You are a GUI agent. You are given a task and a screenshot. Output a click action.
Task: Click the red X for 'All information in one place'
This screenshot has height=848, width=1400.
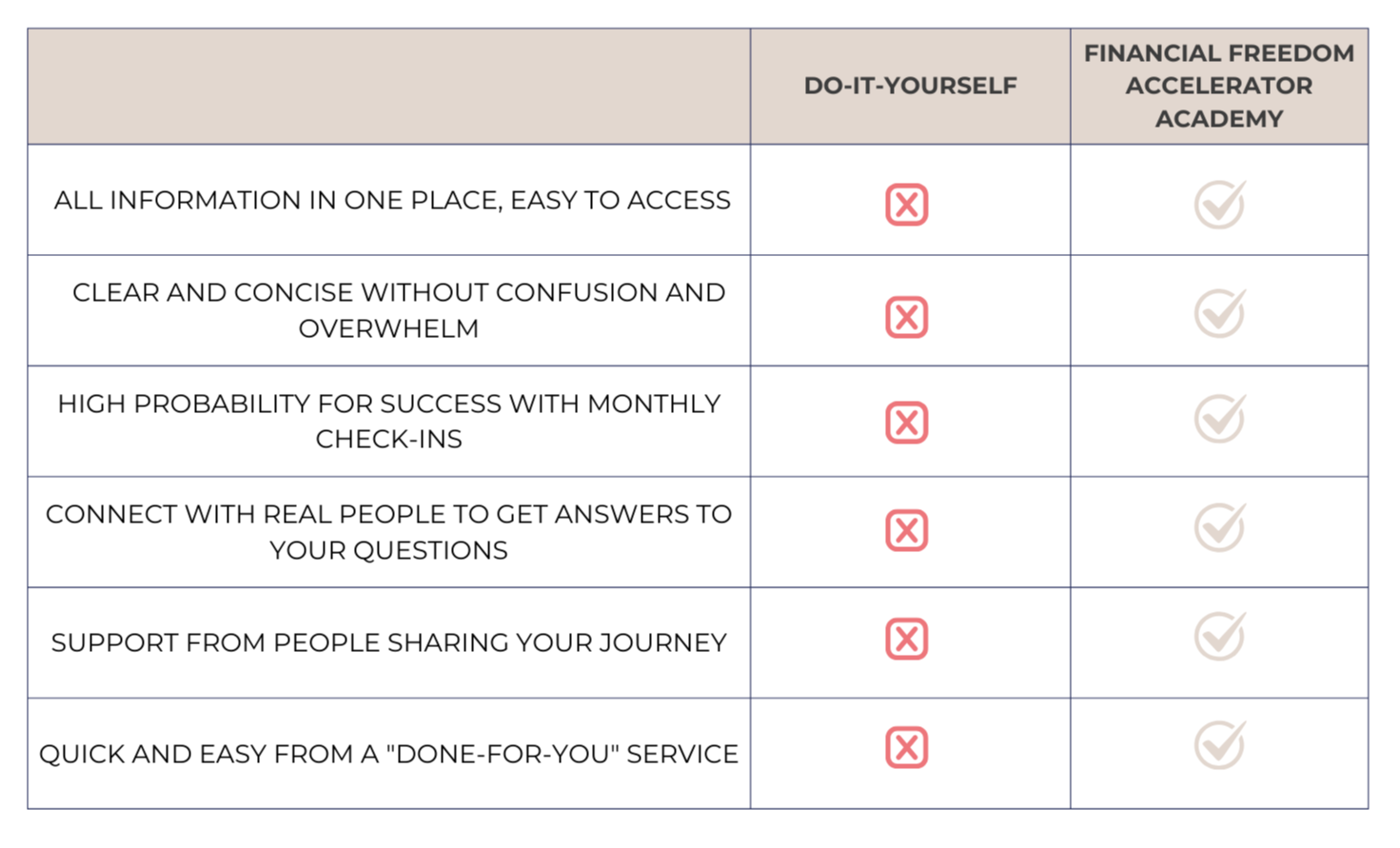point(906,205)
